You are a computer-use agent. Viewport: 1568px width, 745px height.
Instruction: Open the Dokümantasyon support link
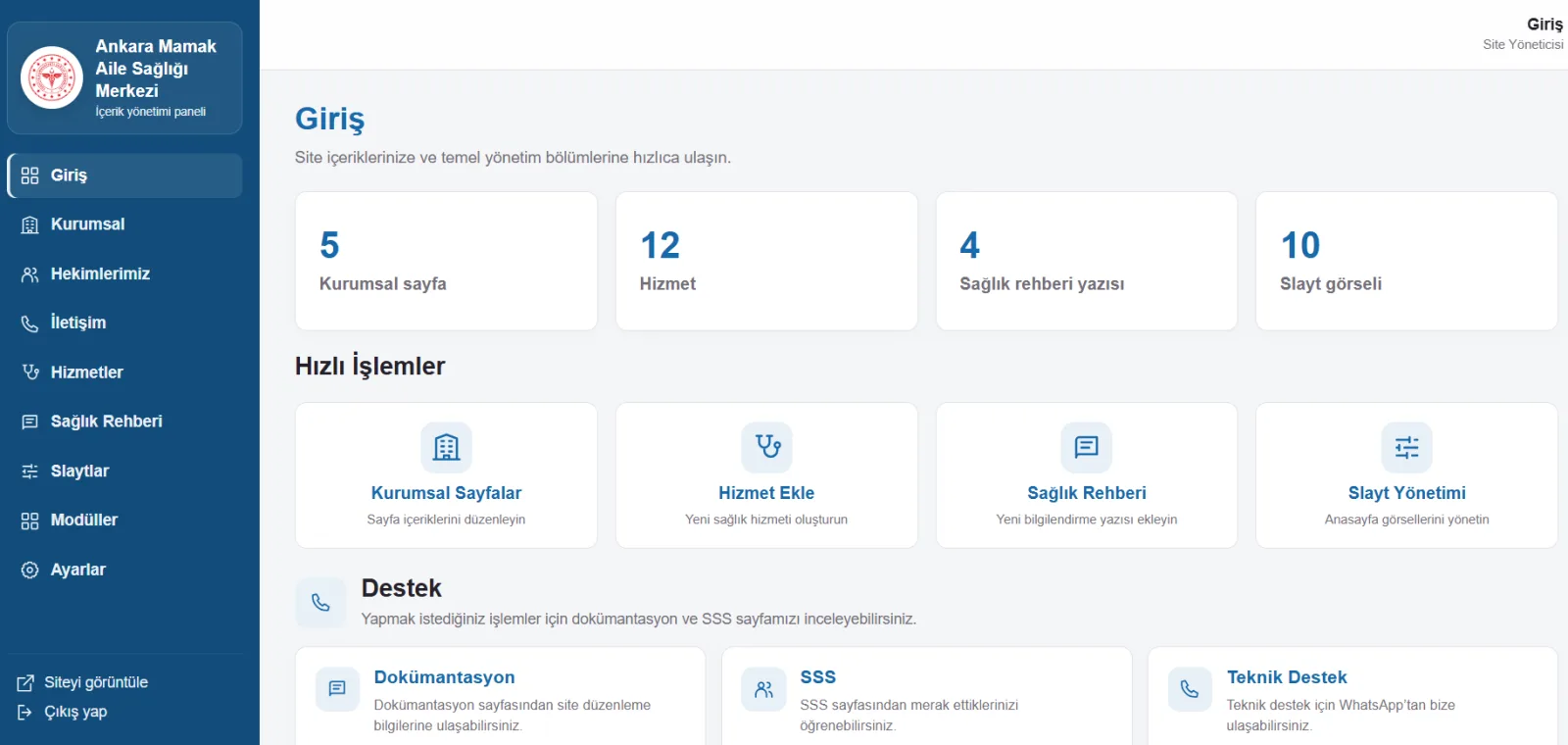(444, 677)
